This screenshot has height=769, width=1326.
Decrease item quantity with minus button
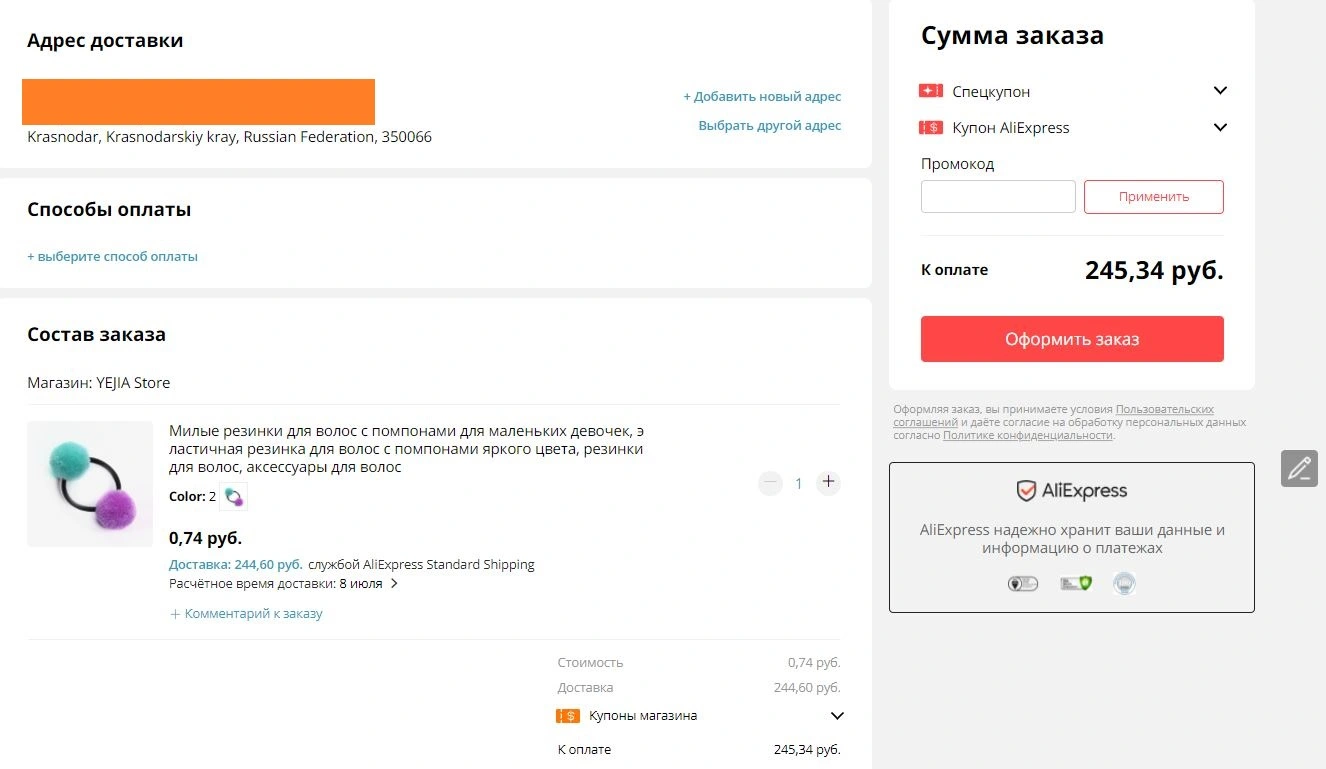coord(770,483)
